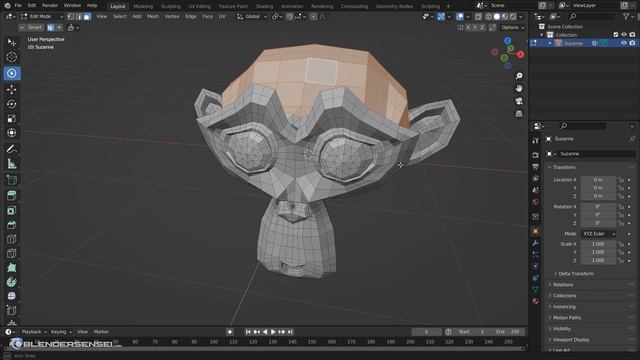Select the Cursor tool in left toolbar
Screen dimensions: 640x360
11,57
